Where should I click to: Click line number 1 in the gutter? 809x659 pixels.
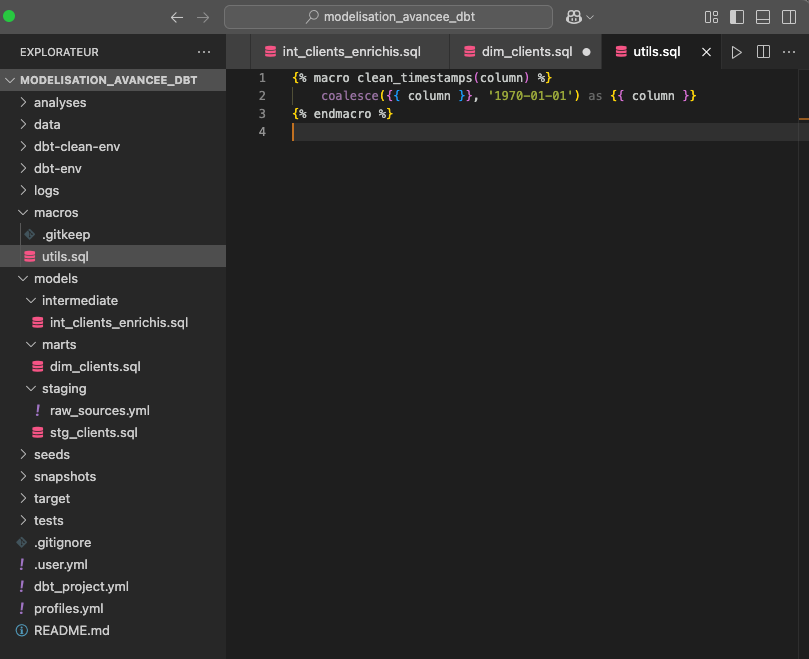point(262,78)
